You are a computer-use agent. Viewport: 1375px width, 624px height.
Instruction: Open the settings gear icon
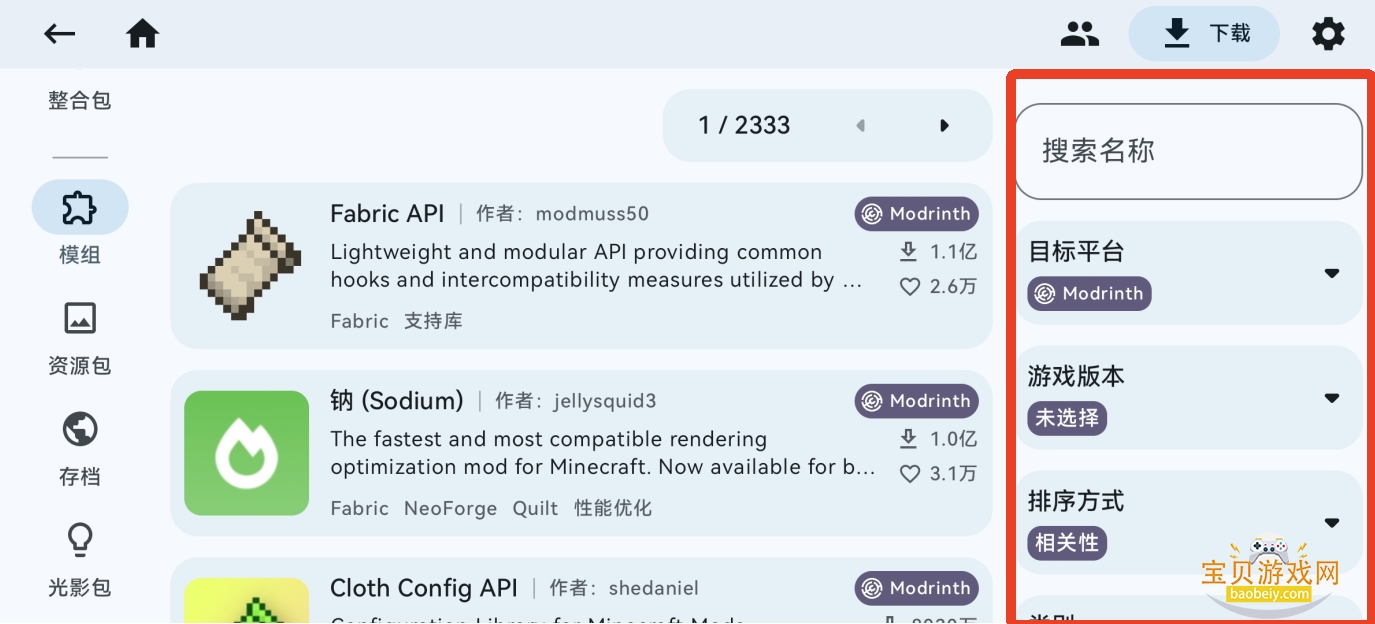pos(1328,34)
